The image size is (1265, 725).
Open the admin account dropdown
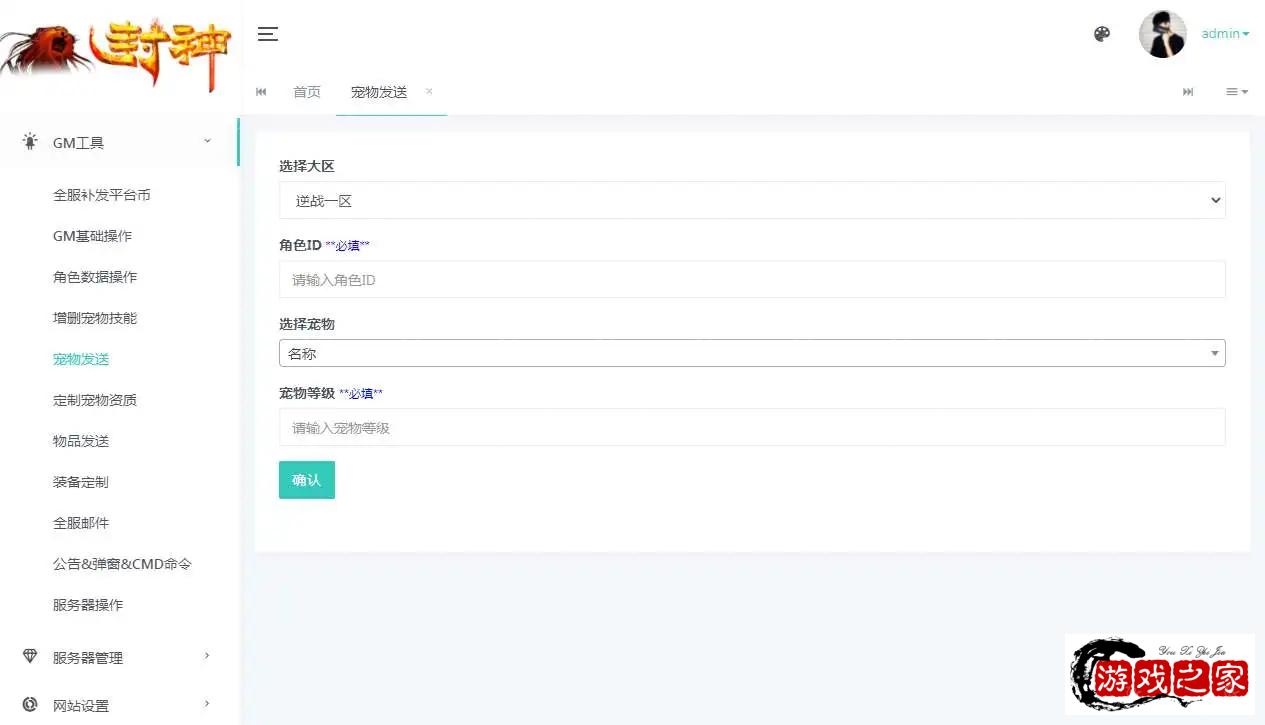(1225, 34)
